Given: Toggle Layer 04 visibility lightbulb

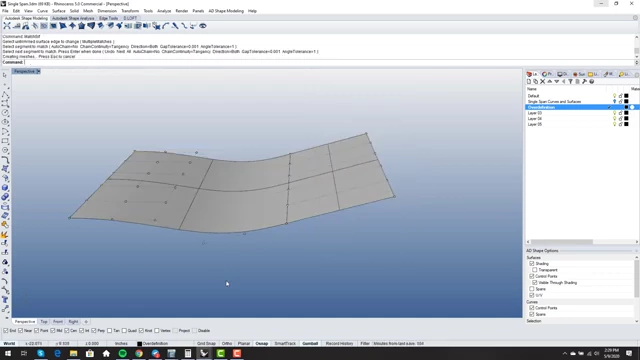Looking at the screenshot, I should (x=614, y=119).
